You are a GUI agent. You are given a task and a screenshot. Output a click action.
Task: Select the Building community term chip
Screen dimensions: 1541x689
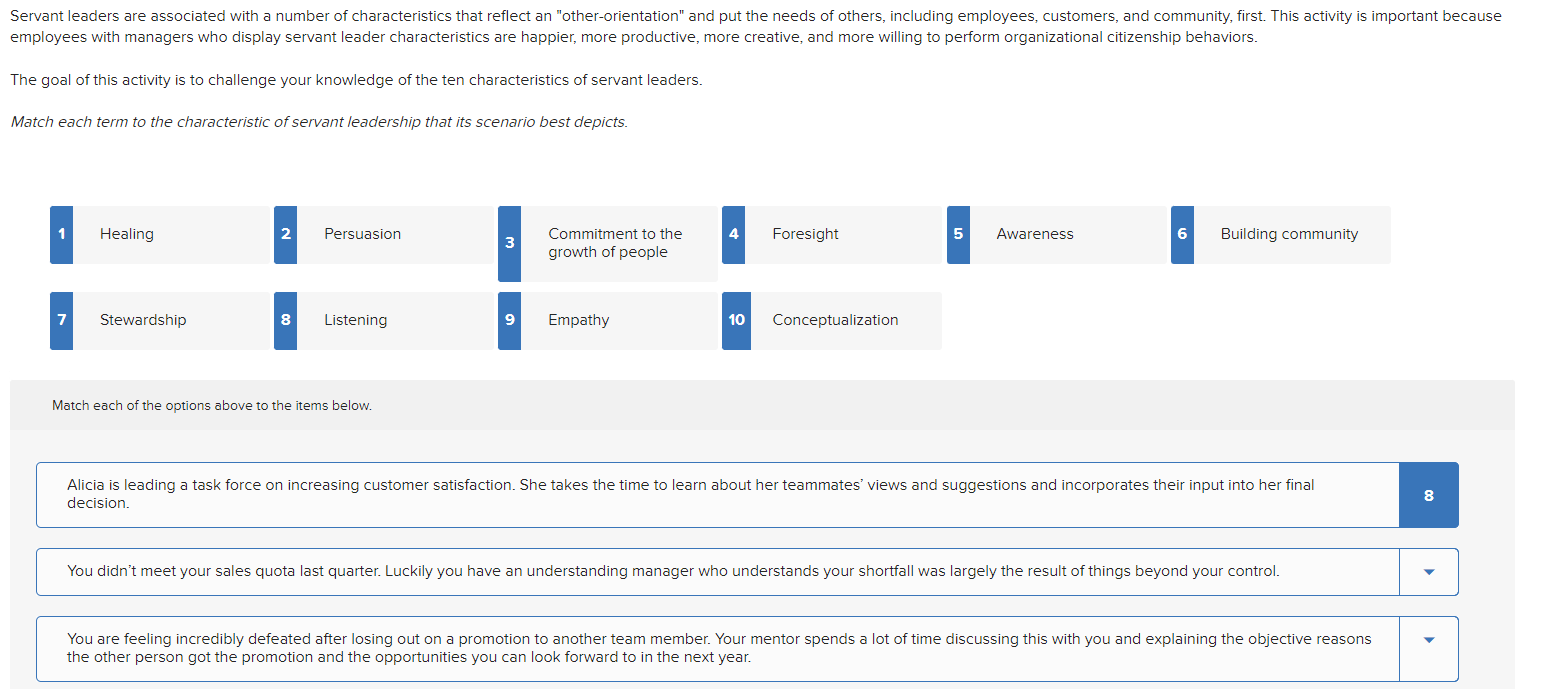pos(1288,234)
